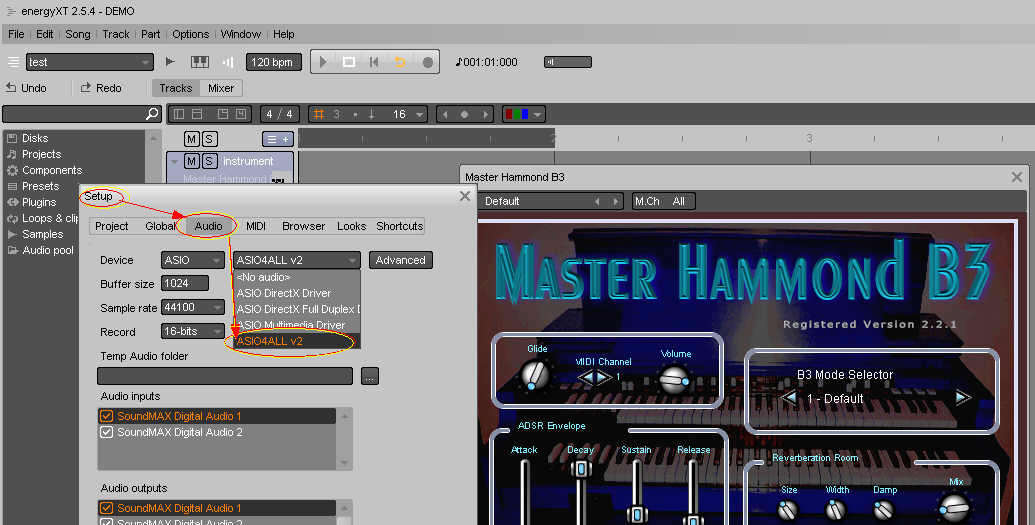Click the Advanced button in Setup
This screenshot has width=1035, height=525.
tap(401, 260)
